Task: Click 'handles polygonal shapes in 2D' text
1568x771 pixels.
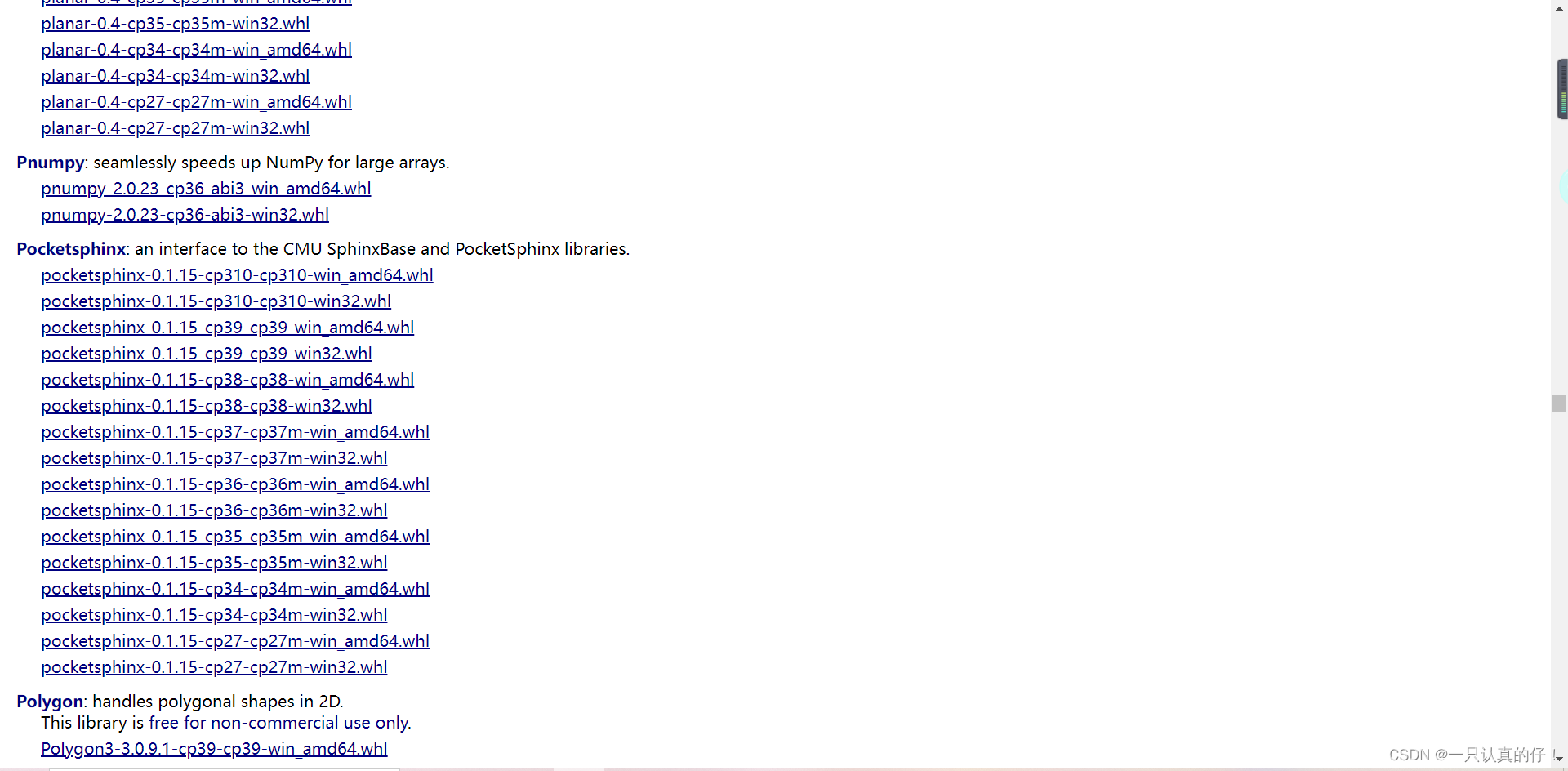Action: pyautogui.click(x=217, y=702)
